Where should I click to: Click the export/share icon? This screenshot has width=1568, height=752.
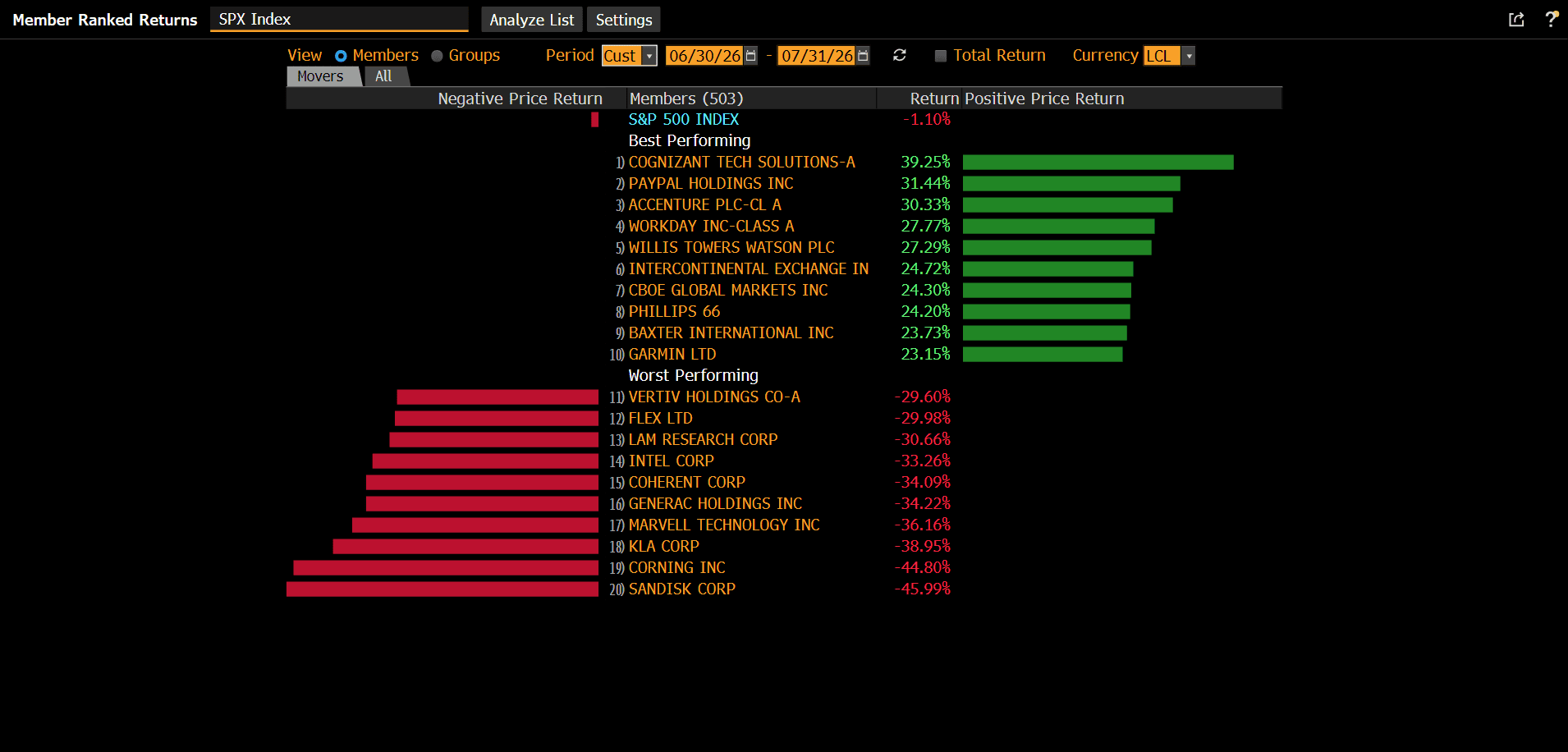pyautogui.click(x=1516, y=20)
